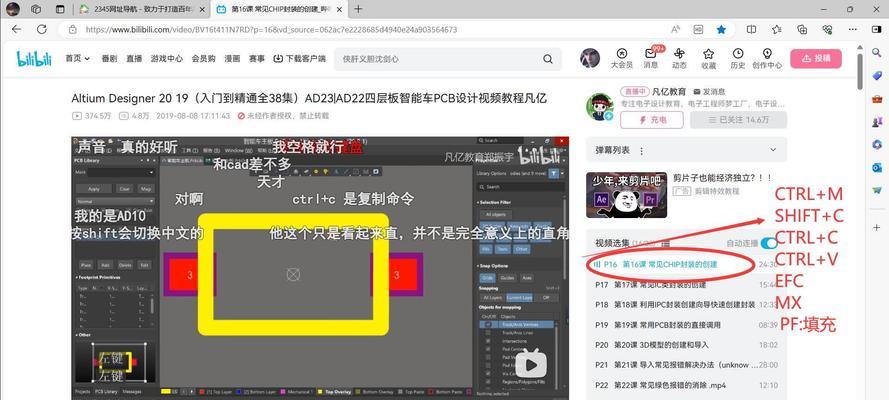Image resolution: width=889 pixels, height=400 pixels.
Task: Click the search magnifier in bilibili search box
Action: (548, 59)
